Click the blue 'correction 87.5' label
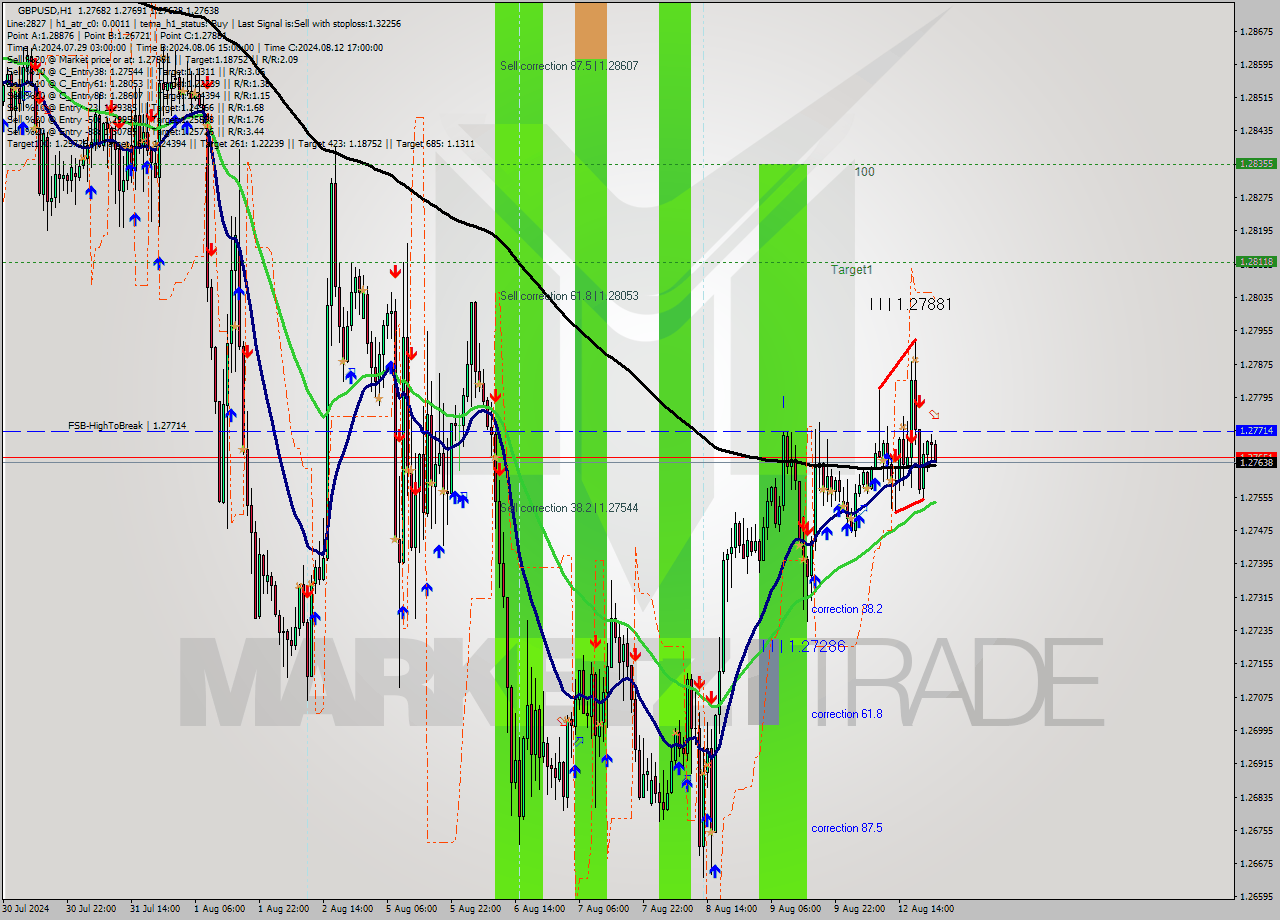 (846, 828)
